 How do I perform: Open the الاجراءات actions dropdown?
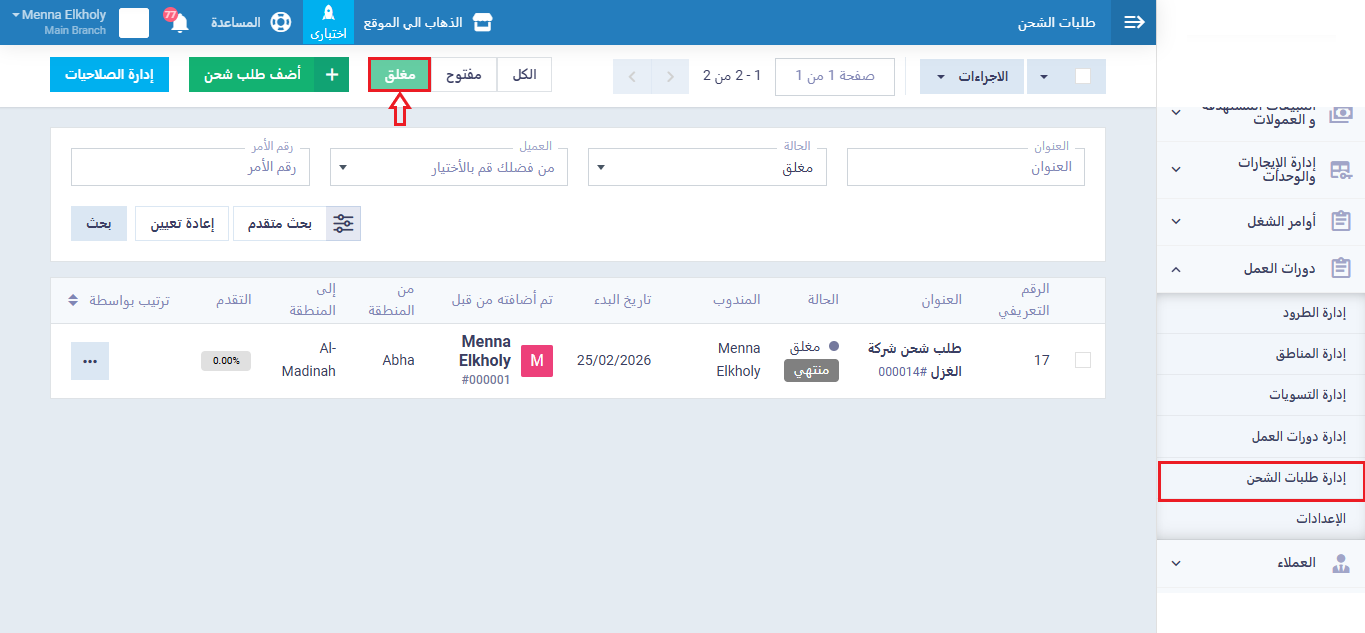[972, 76]
